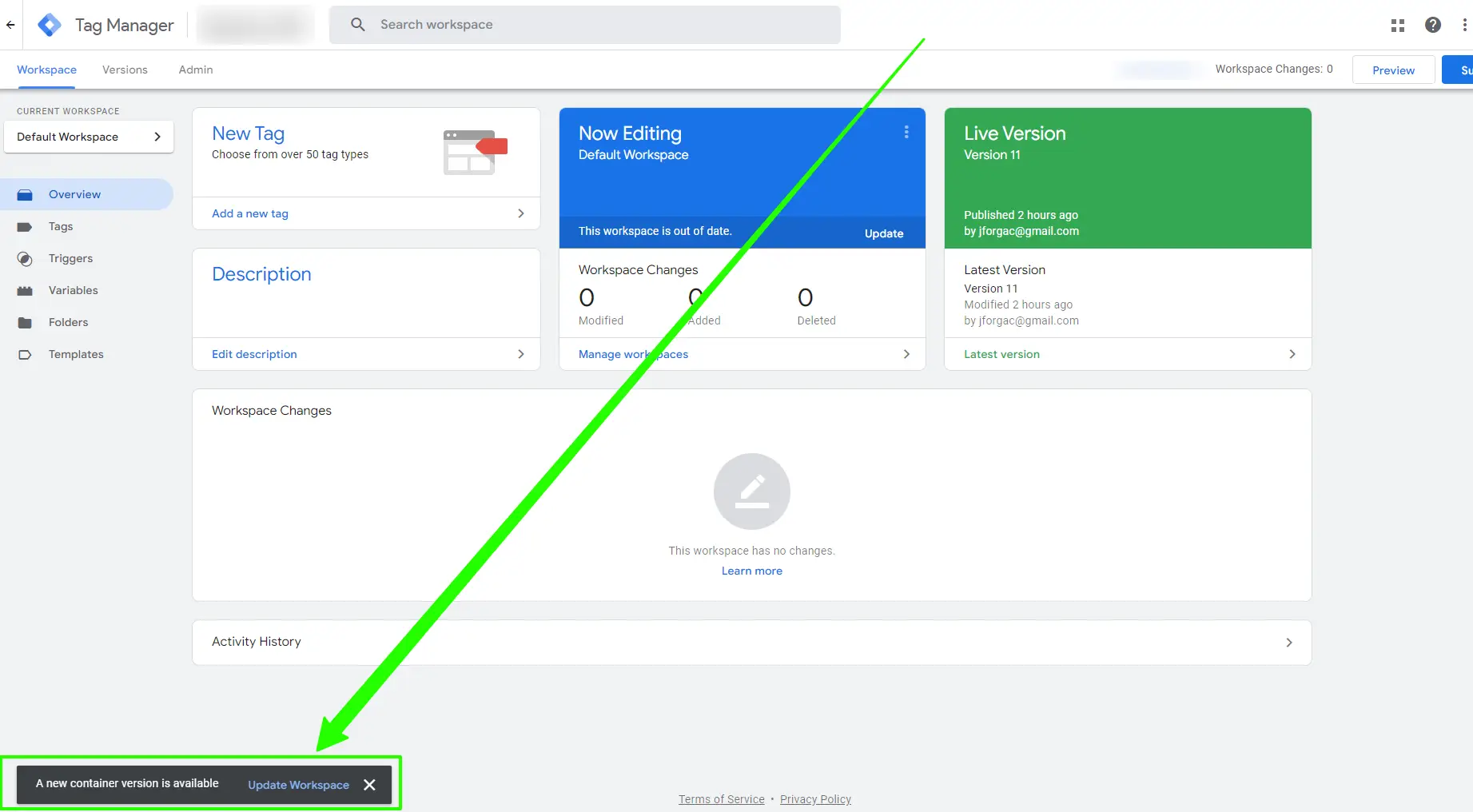This screenshot has width=1473, height=812.
Task: Click the Folders sidebar icon
Action: (25, 323)
